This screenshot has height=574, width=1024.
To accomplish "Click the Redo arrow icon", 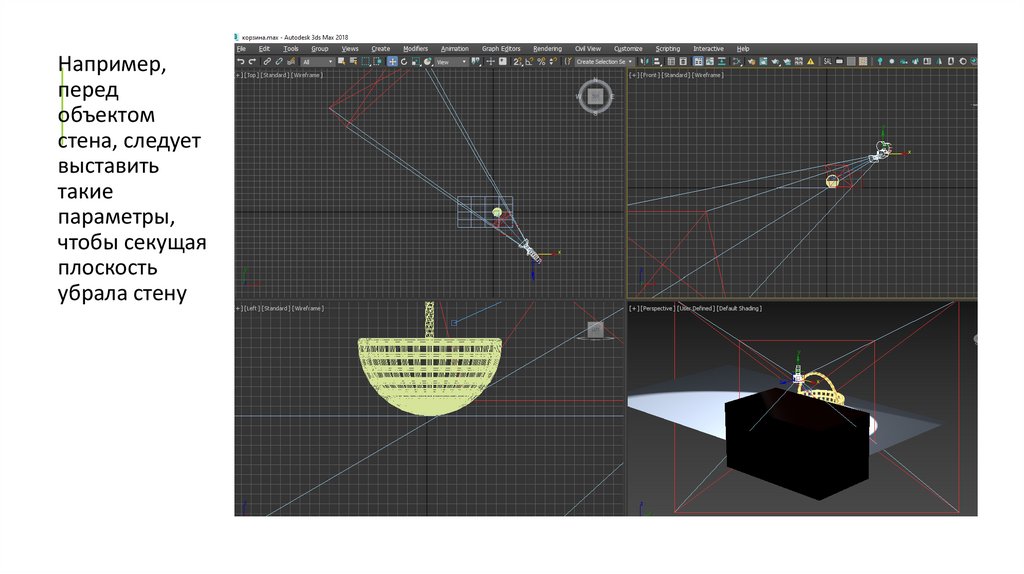I will (253, 61).
